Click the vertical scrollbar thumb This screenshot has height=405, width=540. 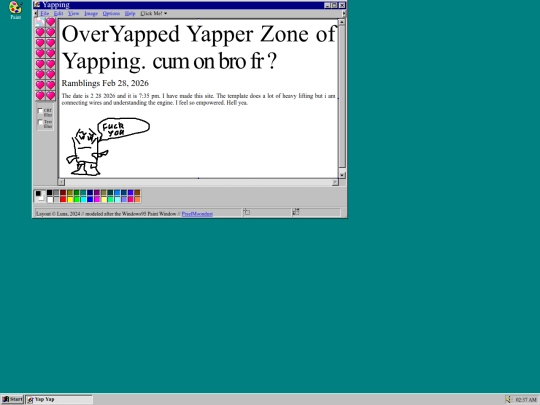(x=342, y=96)
